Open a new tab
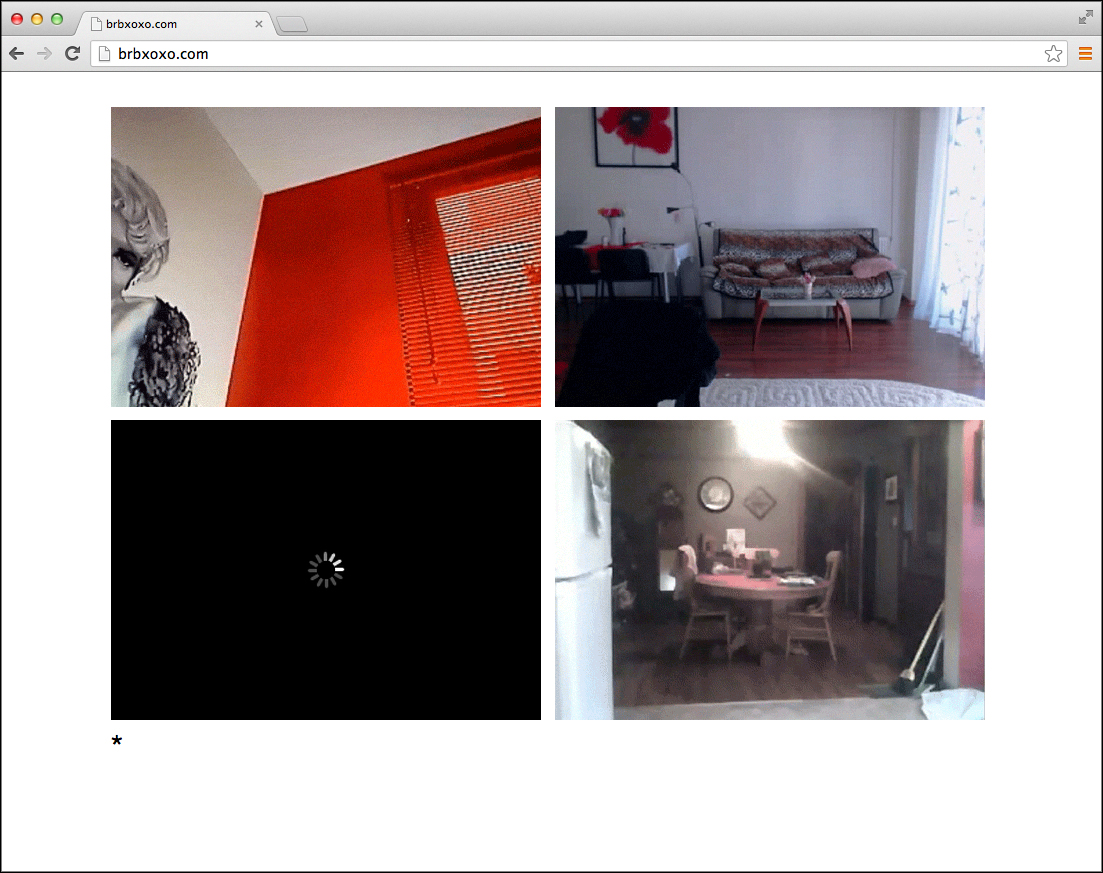Screen dimensions: 1103x873 pyautogui.click(x=292, y=25)
